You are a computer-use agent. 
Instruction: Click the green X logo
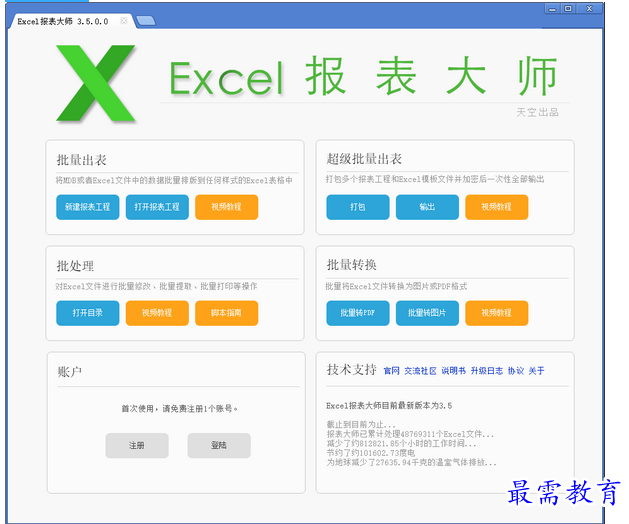pyautogui.click(x=95, y=83)
